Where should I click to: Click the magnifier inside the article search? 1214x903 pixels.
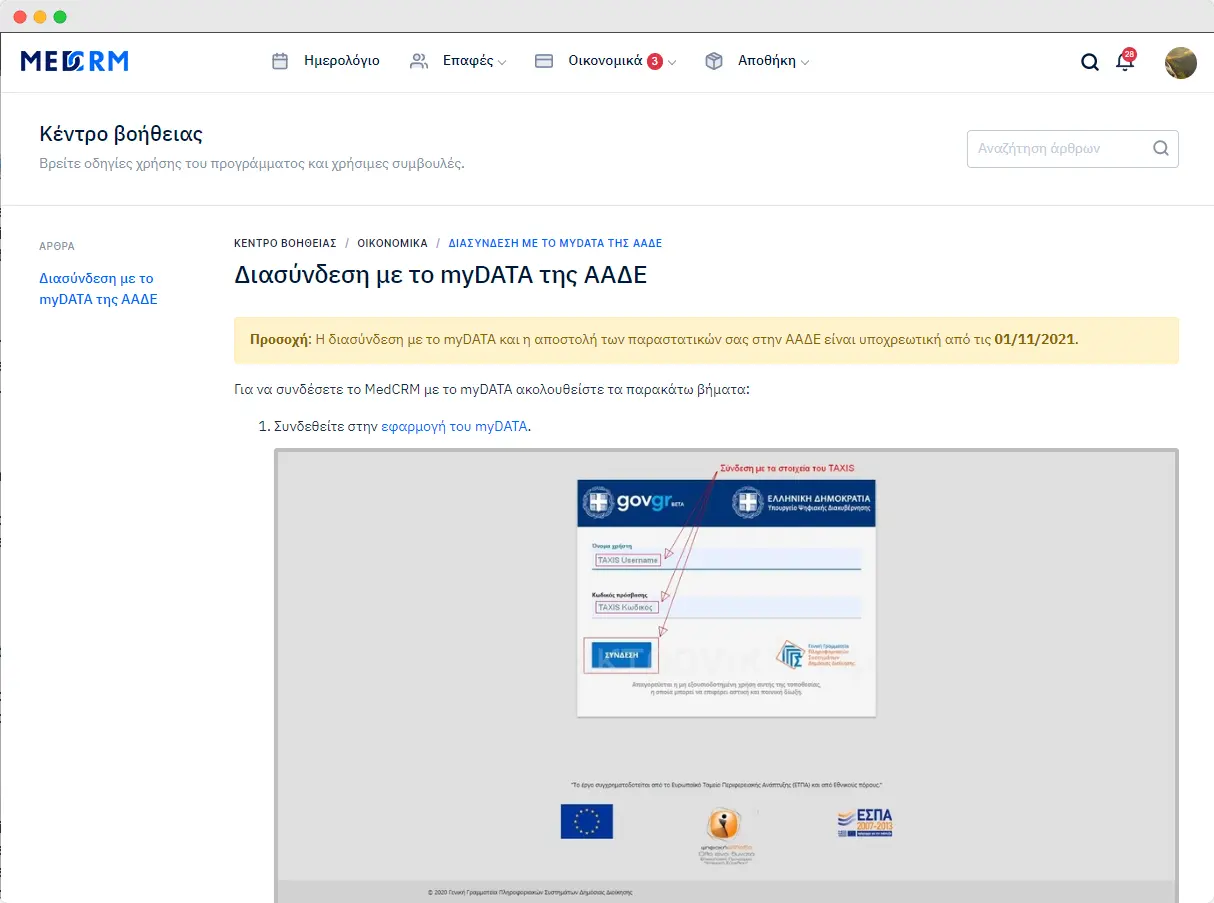coord(1160,148)
